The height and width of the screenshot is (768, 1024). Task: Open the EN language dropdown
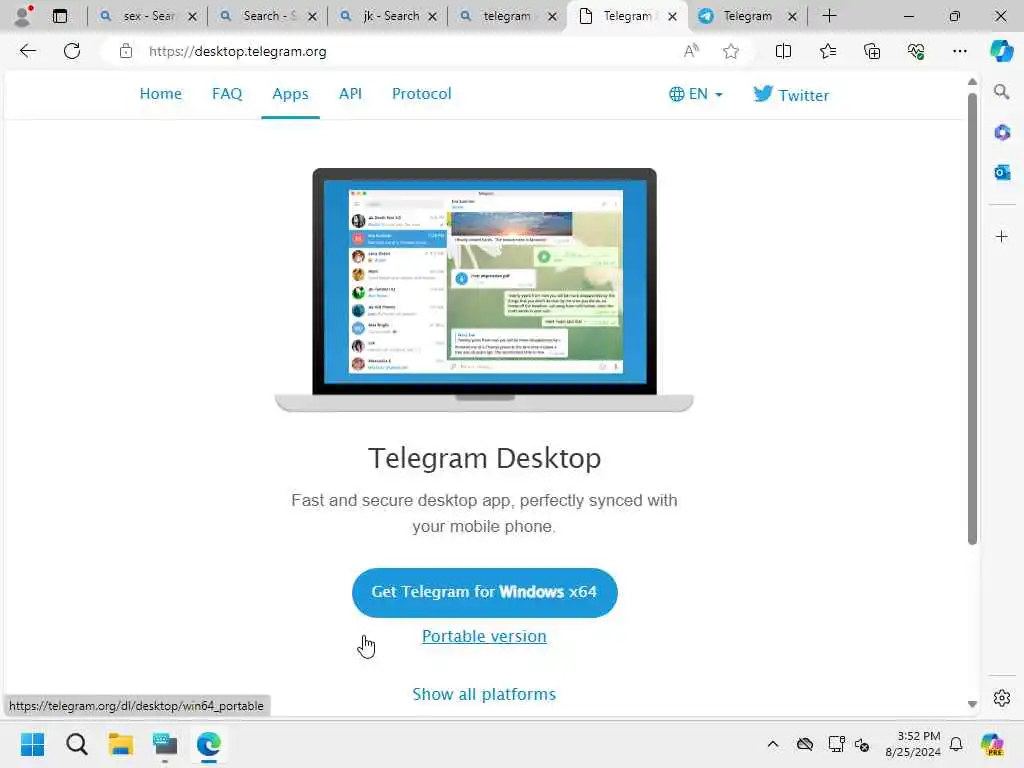coord(696,94)
